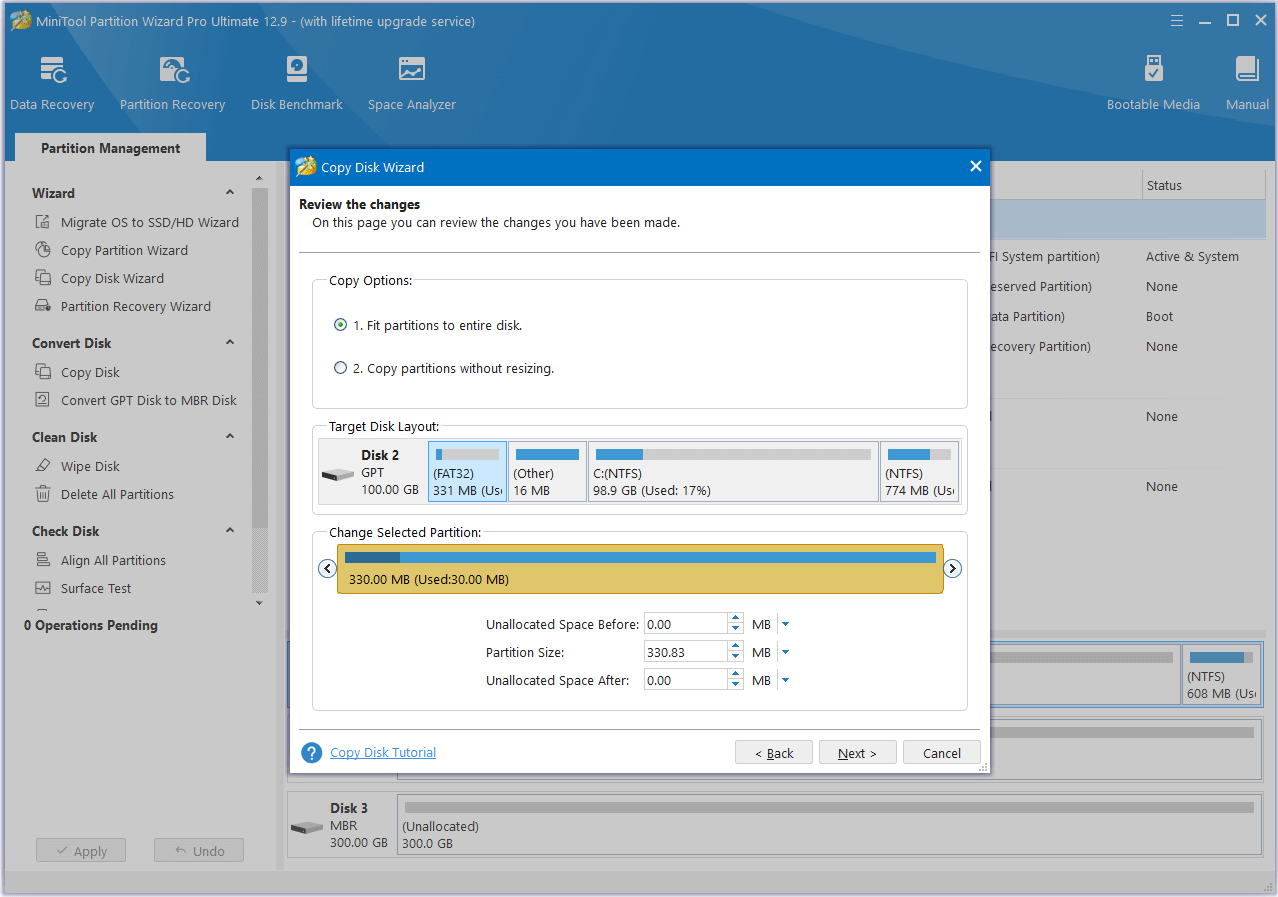Viewport: 1278px width, 897px height.
Task: Click Surface Test icon
Action: click(x=43, y=588)
